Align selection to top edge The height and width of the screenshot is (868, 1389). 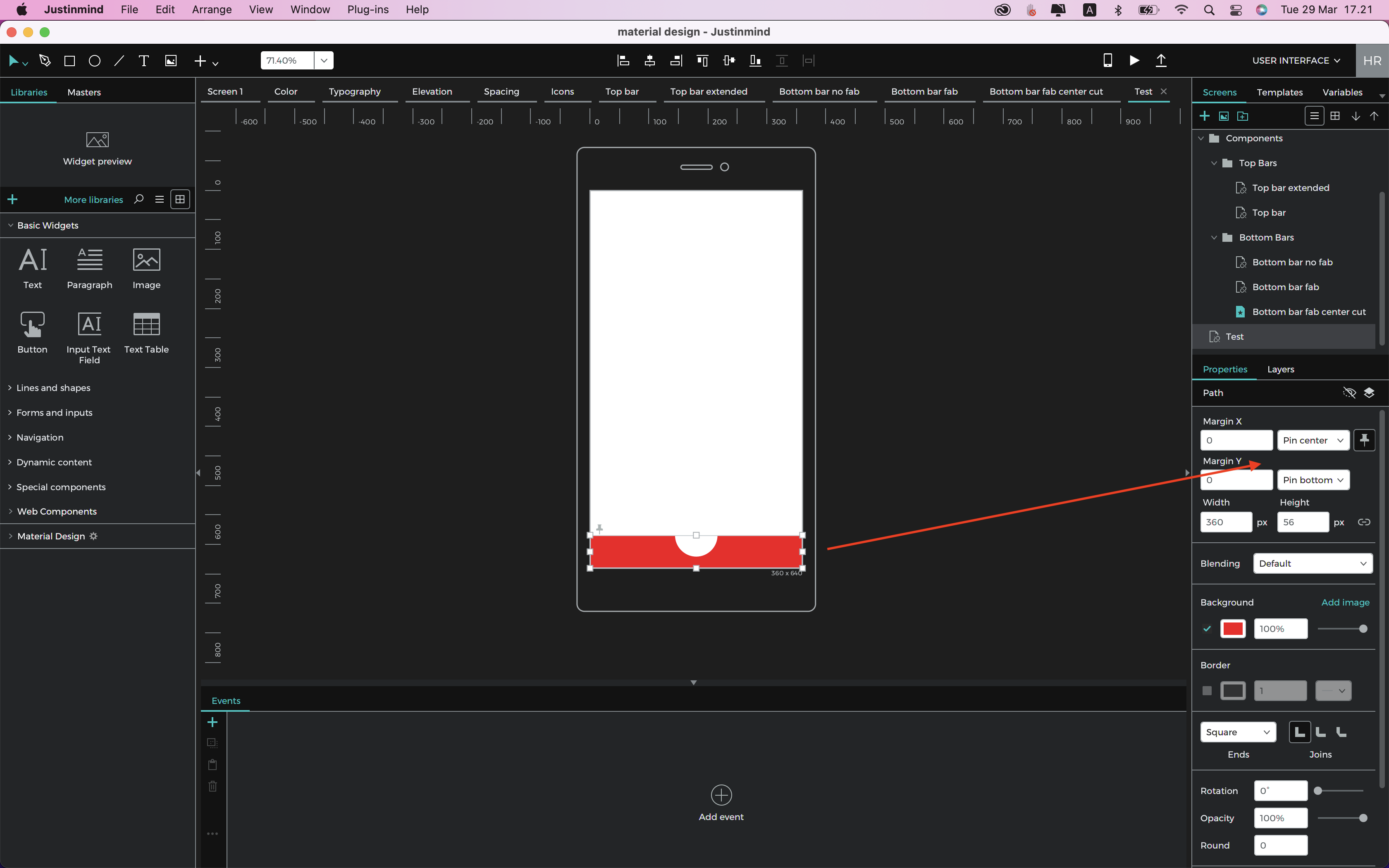pyautogui.click(x=702, y=60)
